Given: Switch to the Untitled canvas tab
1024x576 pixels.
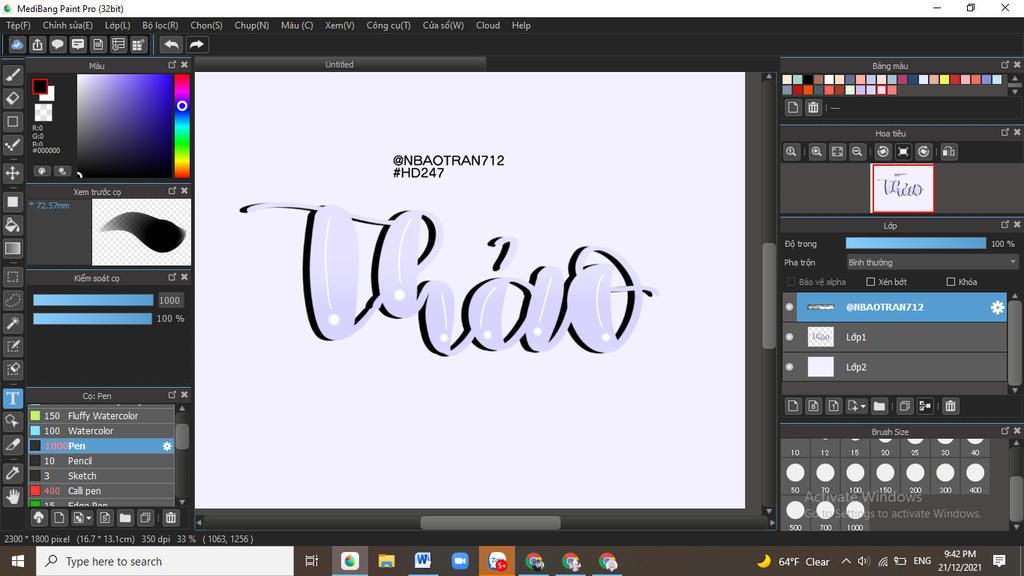Looking at the screenshot, I should pyautogui.click(x=340, y=64).
